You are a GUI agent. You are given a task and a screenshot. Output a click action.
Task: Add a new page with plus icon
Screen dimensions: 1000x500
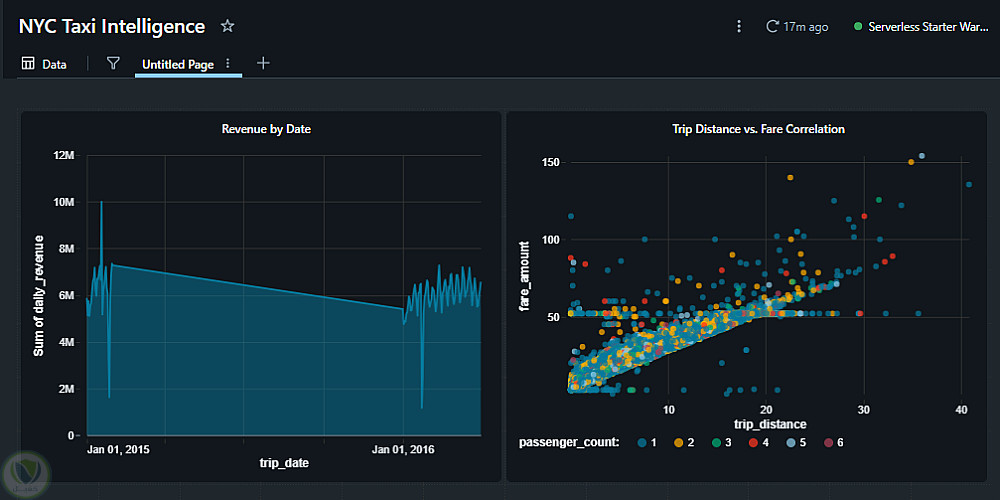tap(263, 64)
